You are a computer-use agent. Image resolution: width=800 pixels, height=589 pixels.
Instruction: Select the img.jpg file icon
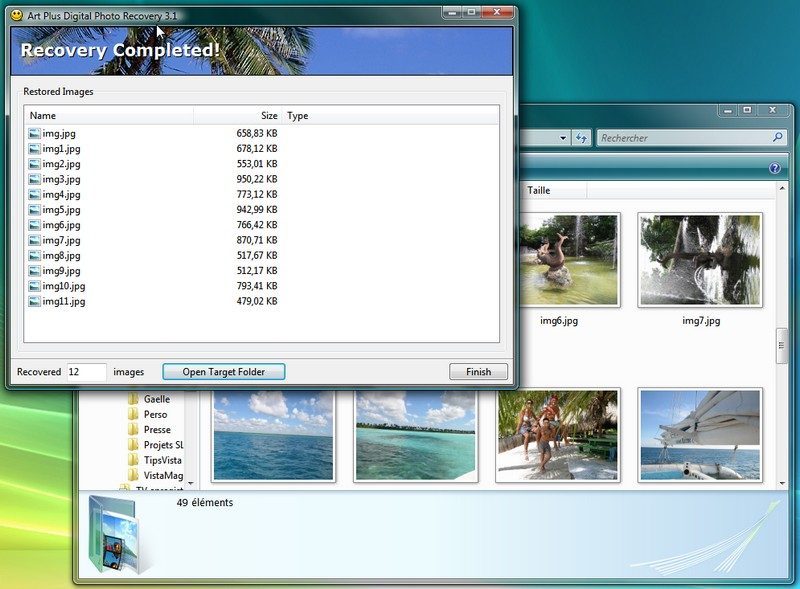(35, 134)
